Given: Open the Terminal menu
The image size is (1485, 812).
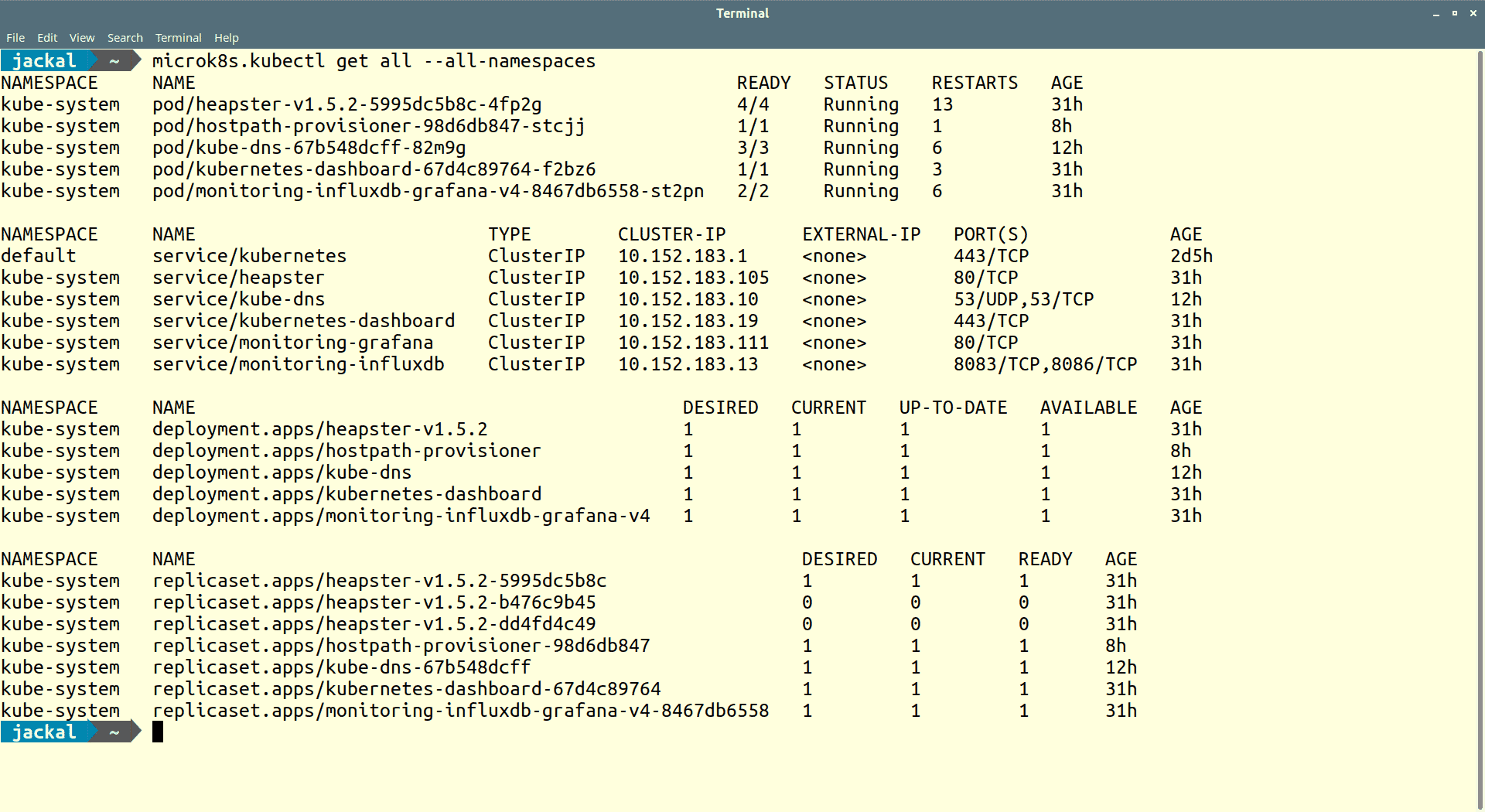Looking at the screenshot, I should (179, 38).
